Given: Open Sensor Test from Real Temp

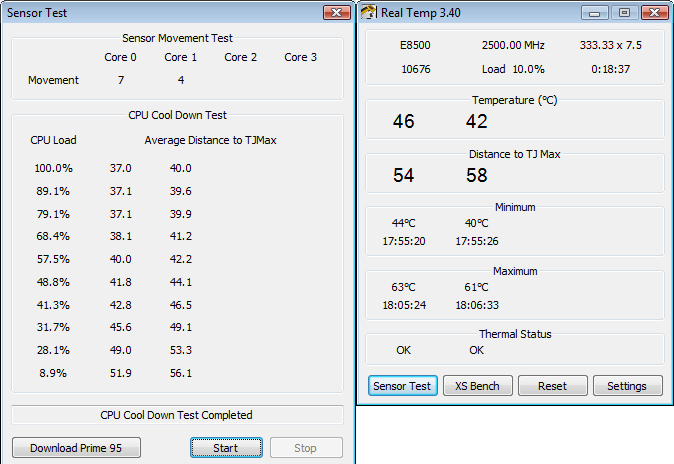Looking at the screenshot, I should pos(402,386).
